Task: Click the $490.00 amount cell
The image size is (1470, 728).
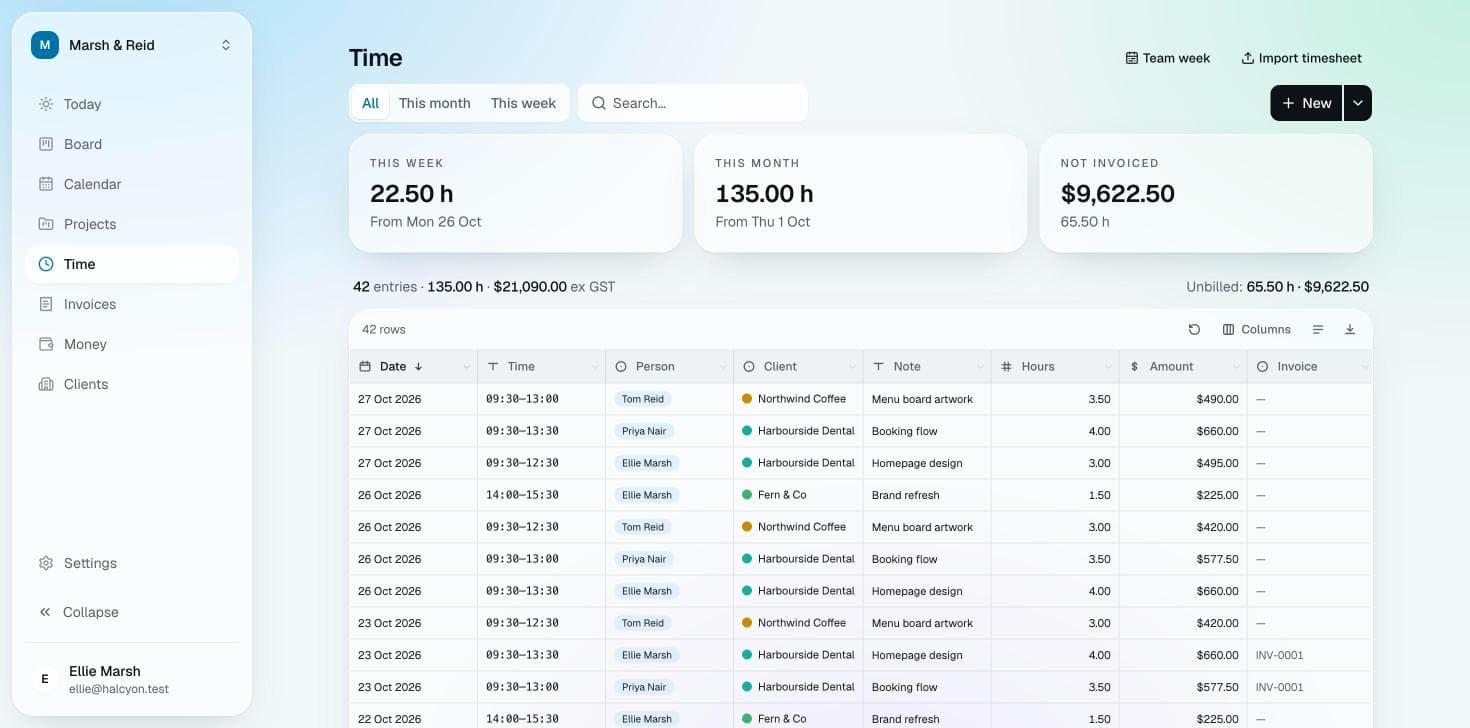Action: click(1183, 399)
